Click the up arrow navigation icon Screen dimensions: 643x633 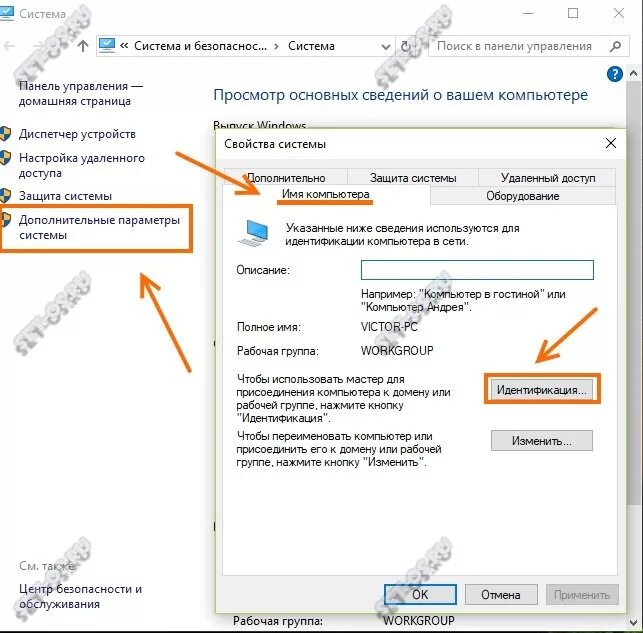[x=83, y=46]
